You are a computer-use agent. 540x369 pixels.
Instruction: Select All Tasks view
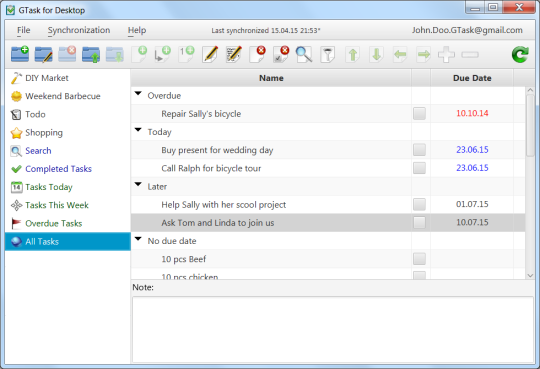68,242
